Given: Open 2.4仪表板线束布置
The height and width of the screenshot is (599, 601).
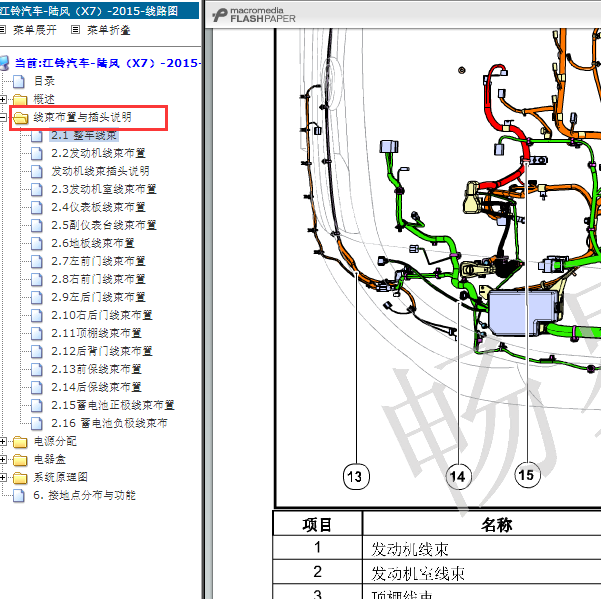Looking at the screenshot, I should click(99, 207).
